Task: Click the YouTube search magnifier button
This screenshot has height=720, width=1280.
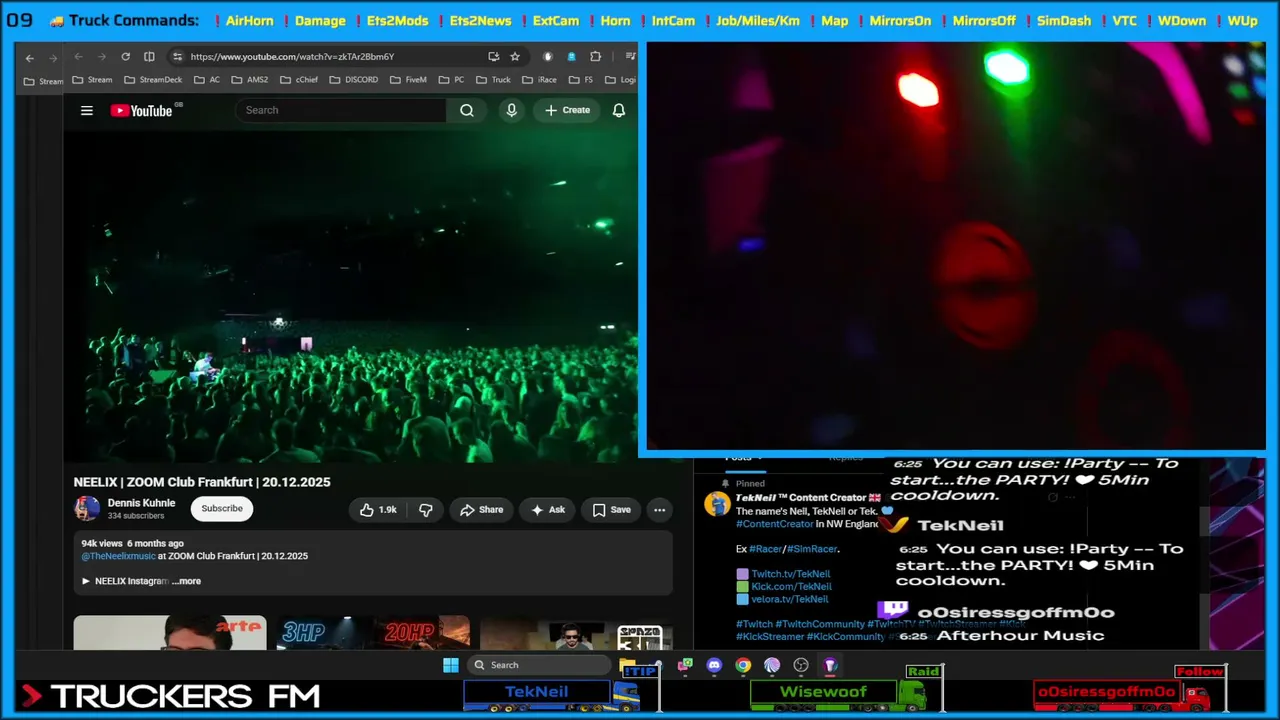Action: [x=467, y=111]
